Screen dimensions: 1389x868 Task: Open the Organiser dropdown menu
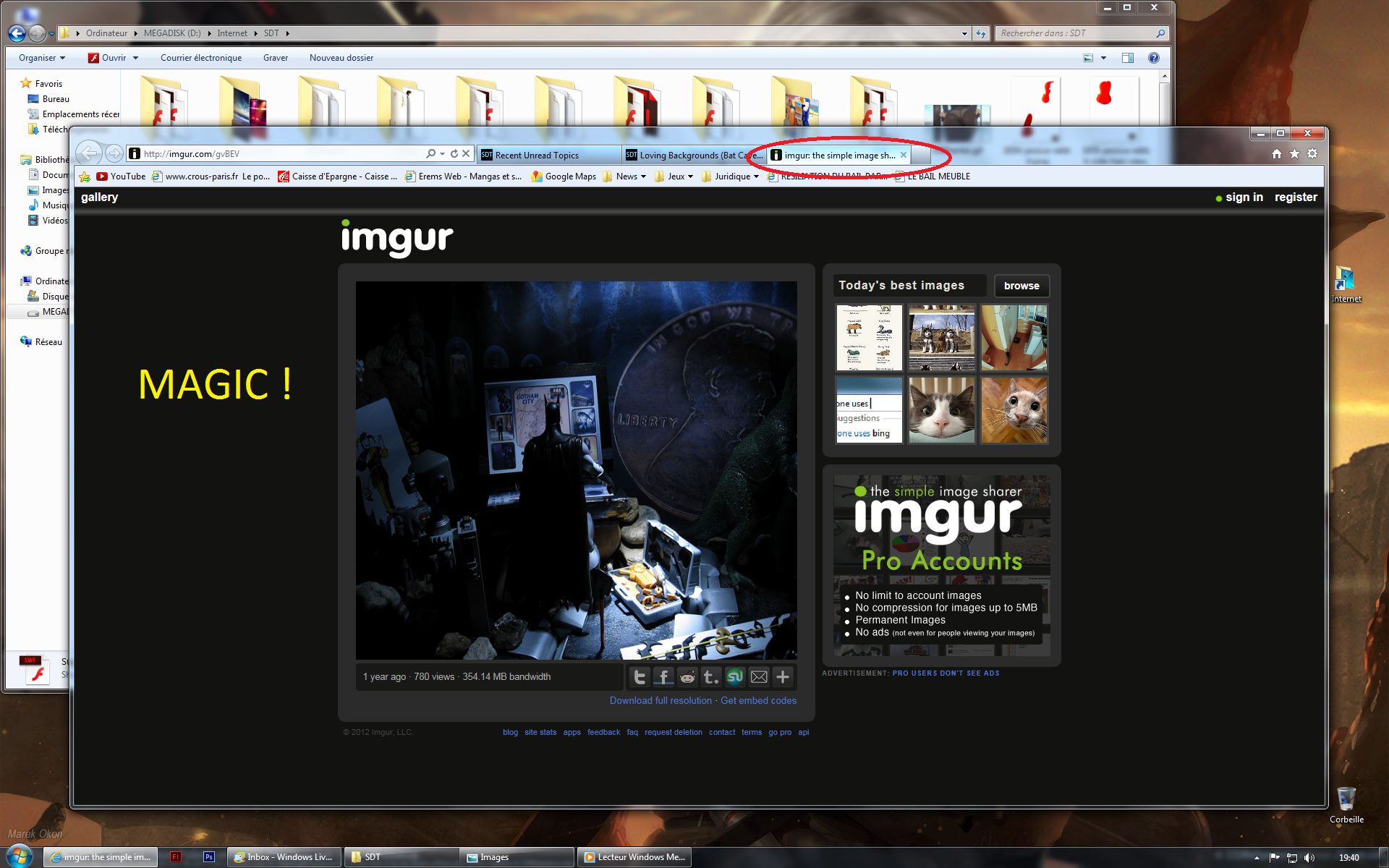[41, 58]
